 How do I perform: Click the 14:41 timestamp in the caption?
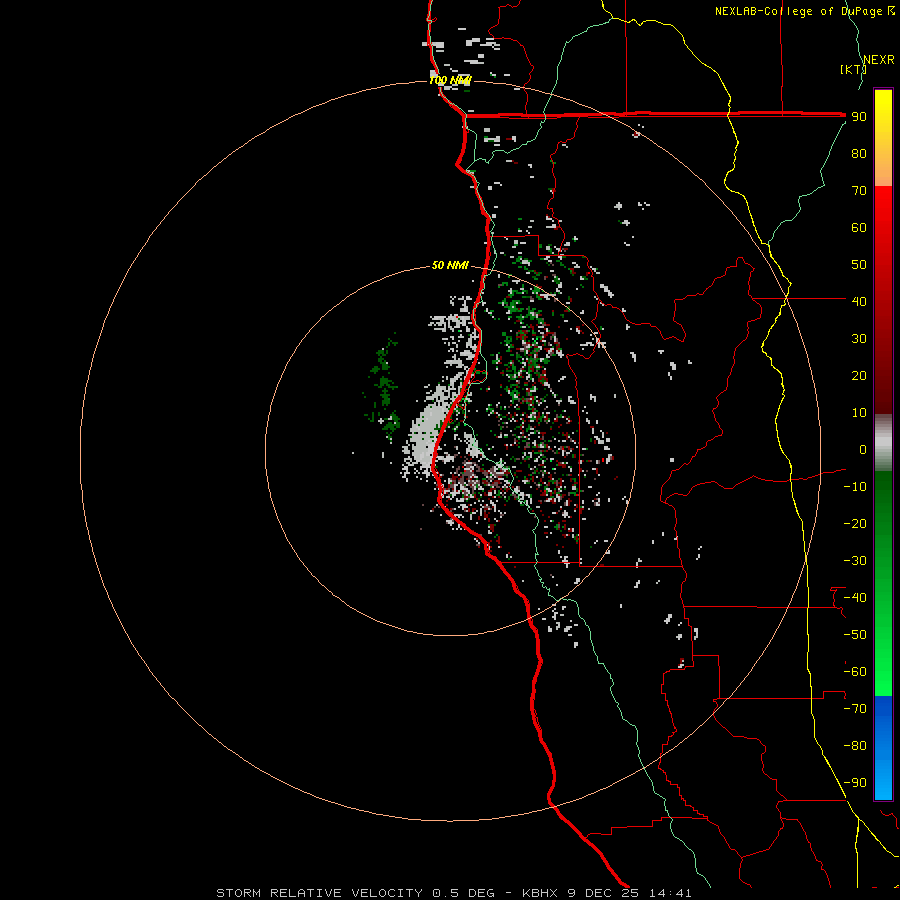(670, 893)
